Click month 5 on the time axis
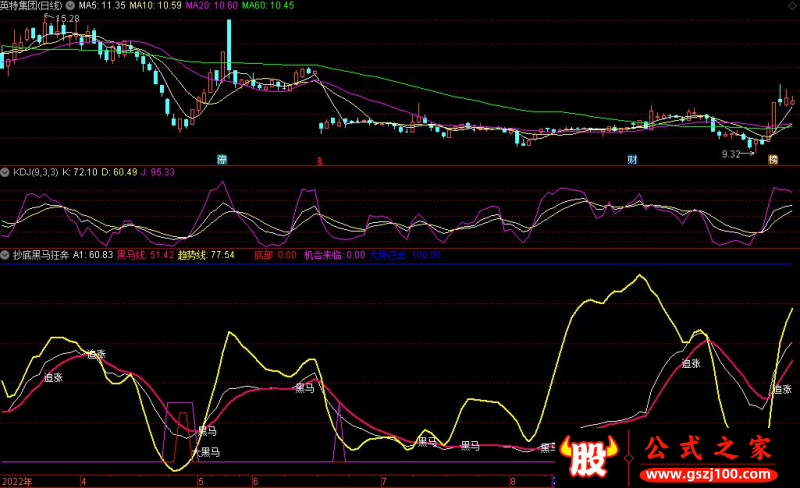The image size is (800, 488). point(201,481)
